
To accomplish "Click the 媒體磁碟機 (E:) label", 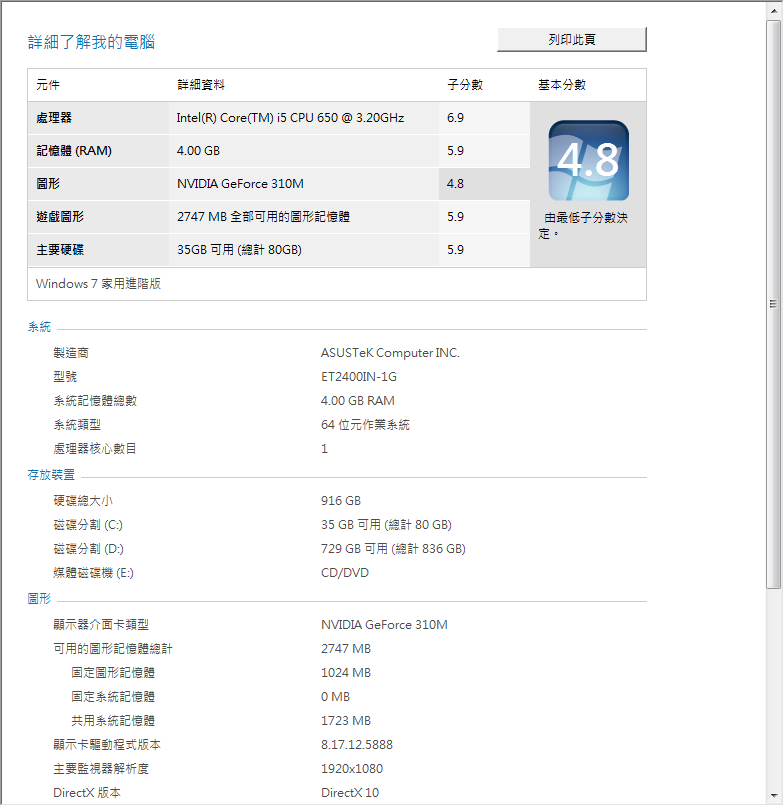I will pyautogui.click(x=93, y=573).
